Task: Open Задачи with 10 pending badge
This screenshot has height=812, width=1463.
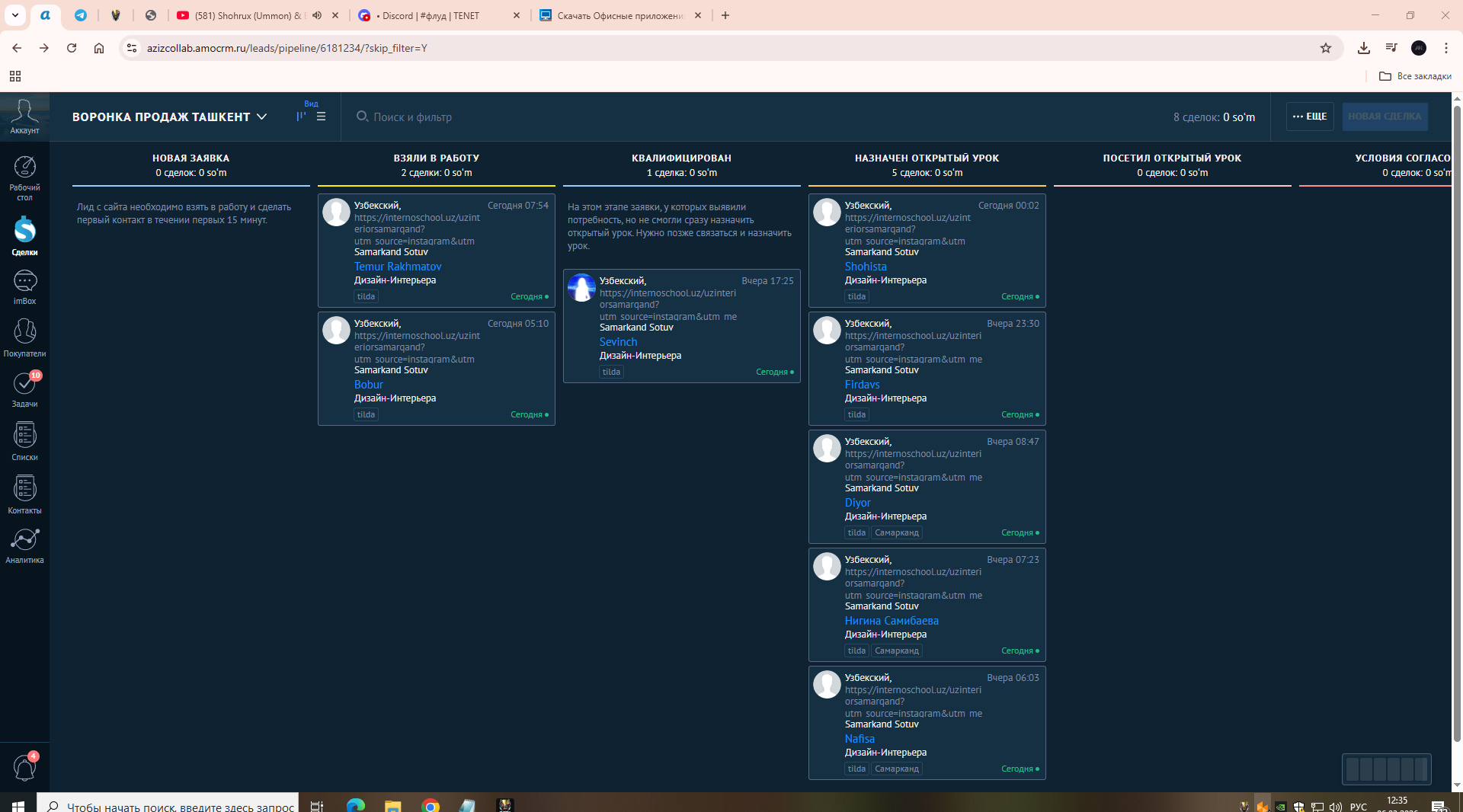Action: [24, 389]
